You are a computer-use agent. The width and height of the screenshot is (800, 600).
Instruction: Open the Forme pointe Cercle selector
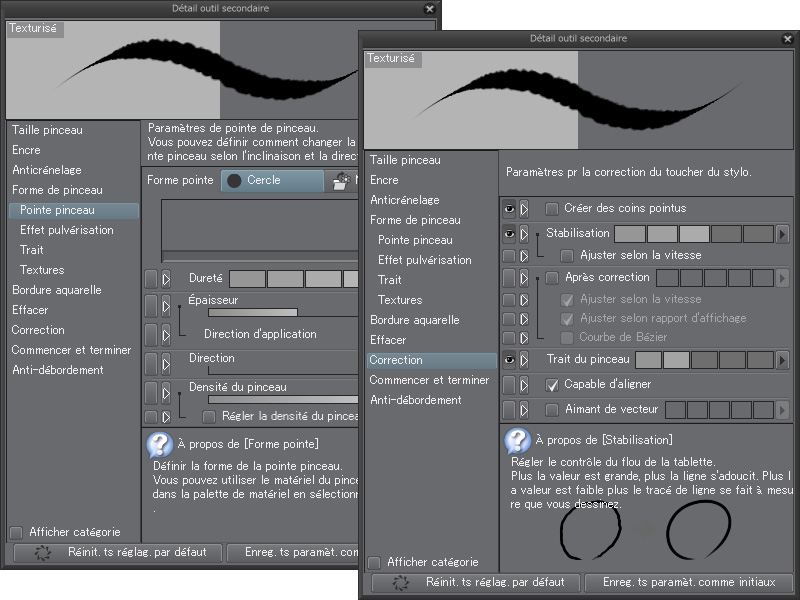(x=272, y=181)
